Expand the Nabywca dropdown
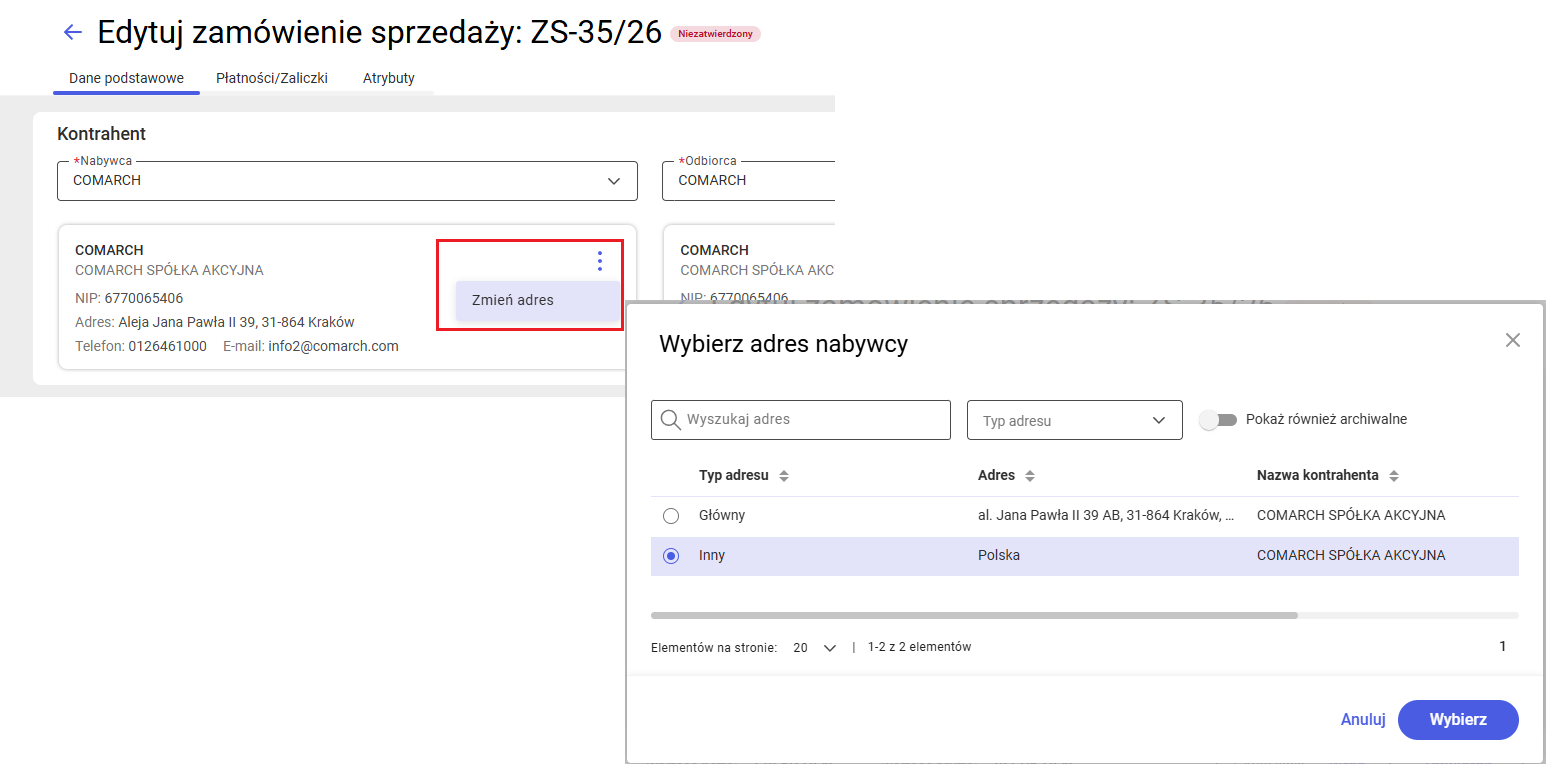1568x777 pixels. tap(347, 181)
